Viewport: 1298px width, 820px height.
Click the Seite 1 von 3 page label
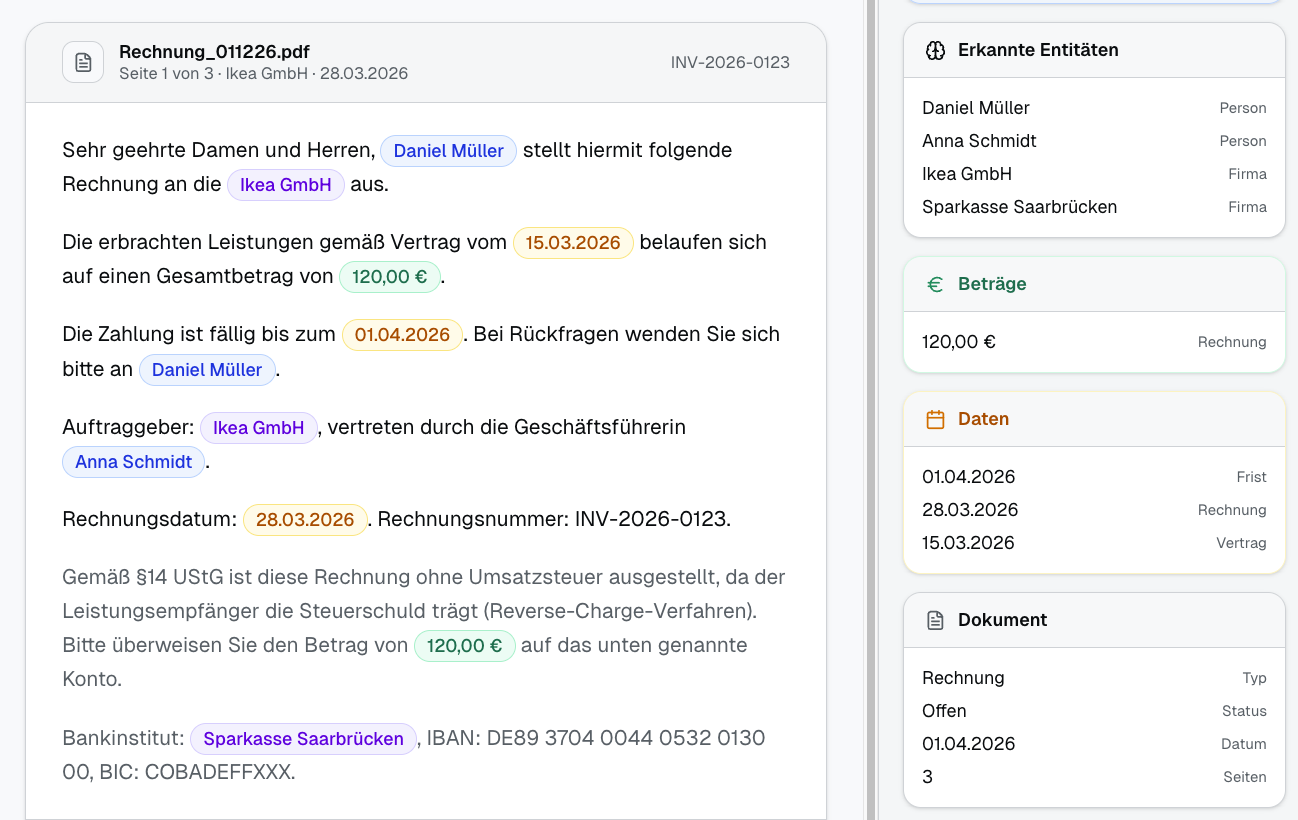[163, 73]
